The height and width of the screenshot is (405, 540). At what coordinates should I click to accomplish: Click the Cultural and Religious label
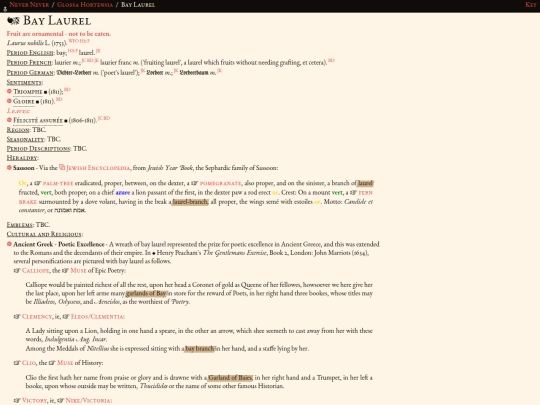44,235
